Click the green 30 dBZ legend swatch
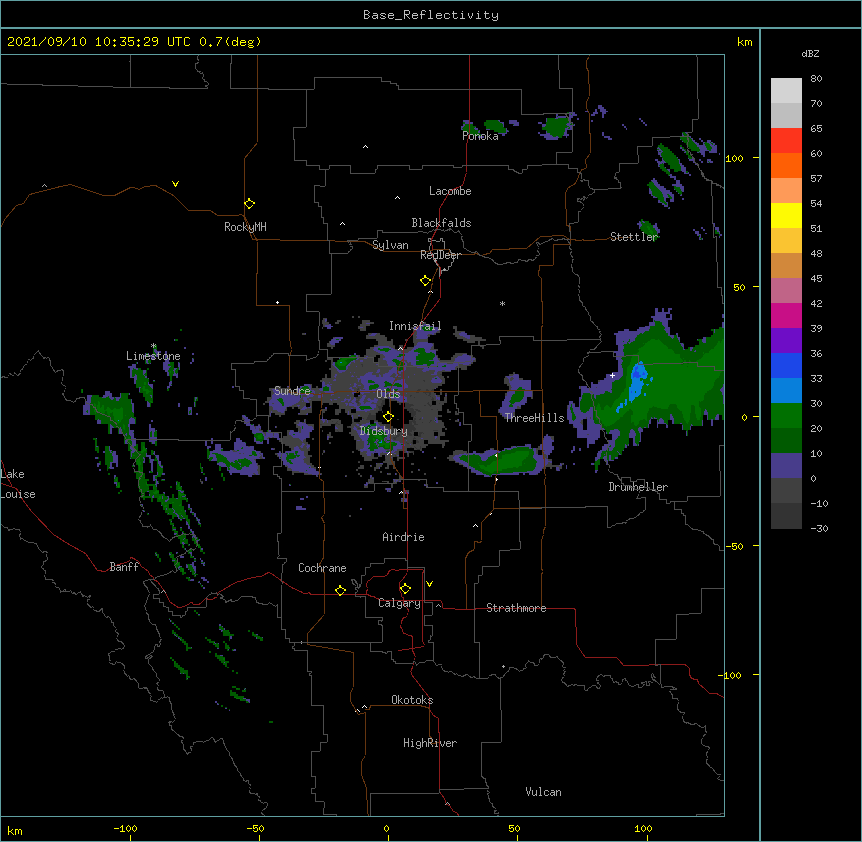Screen dimensions: 862x842 tap(786, 416)
